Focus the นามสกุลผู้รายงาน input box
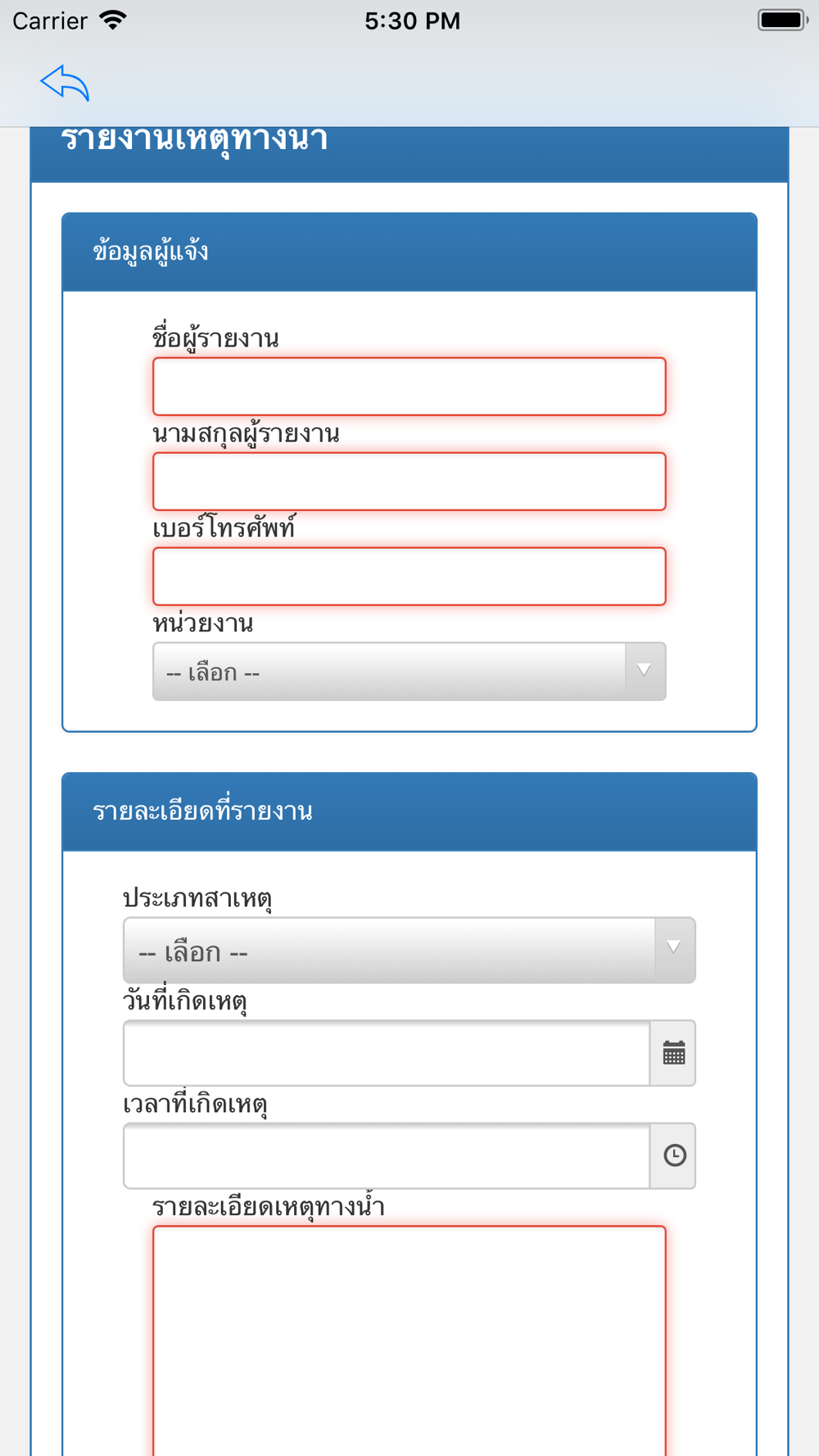This screenshot has width=819, height=1456. point(409,482)
